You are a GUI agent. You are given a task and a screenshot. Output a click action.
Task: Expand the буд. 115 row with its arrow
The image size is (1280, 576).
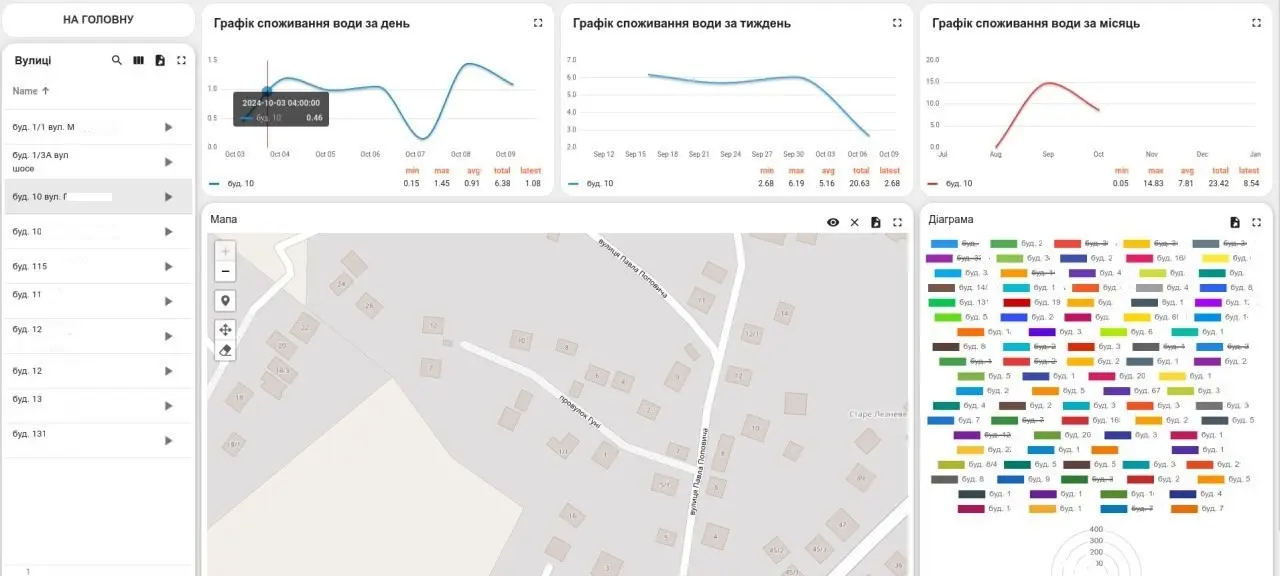pos(168,266)
